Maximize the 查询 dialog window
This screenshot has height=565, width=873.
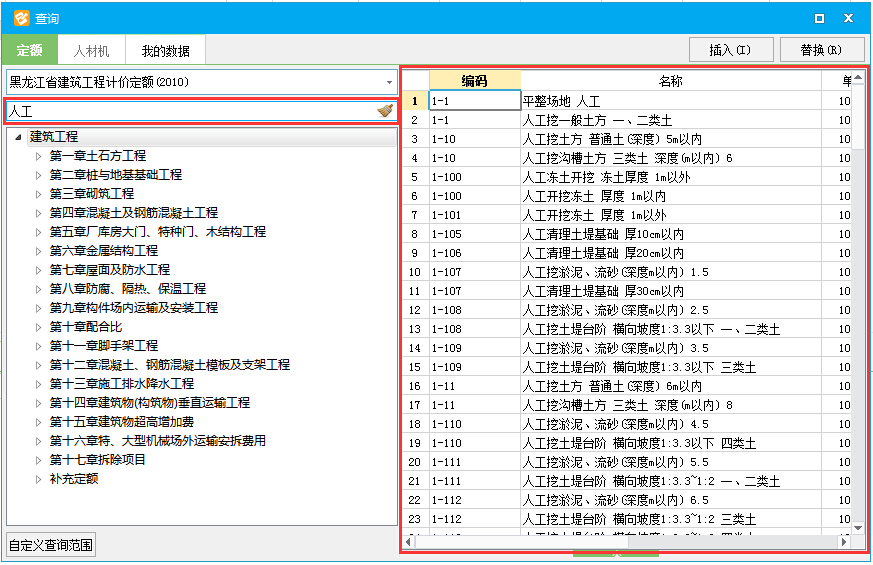click(x=819, y=18)
